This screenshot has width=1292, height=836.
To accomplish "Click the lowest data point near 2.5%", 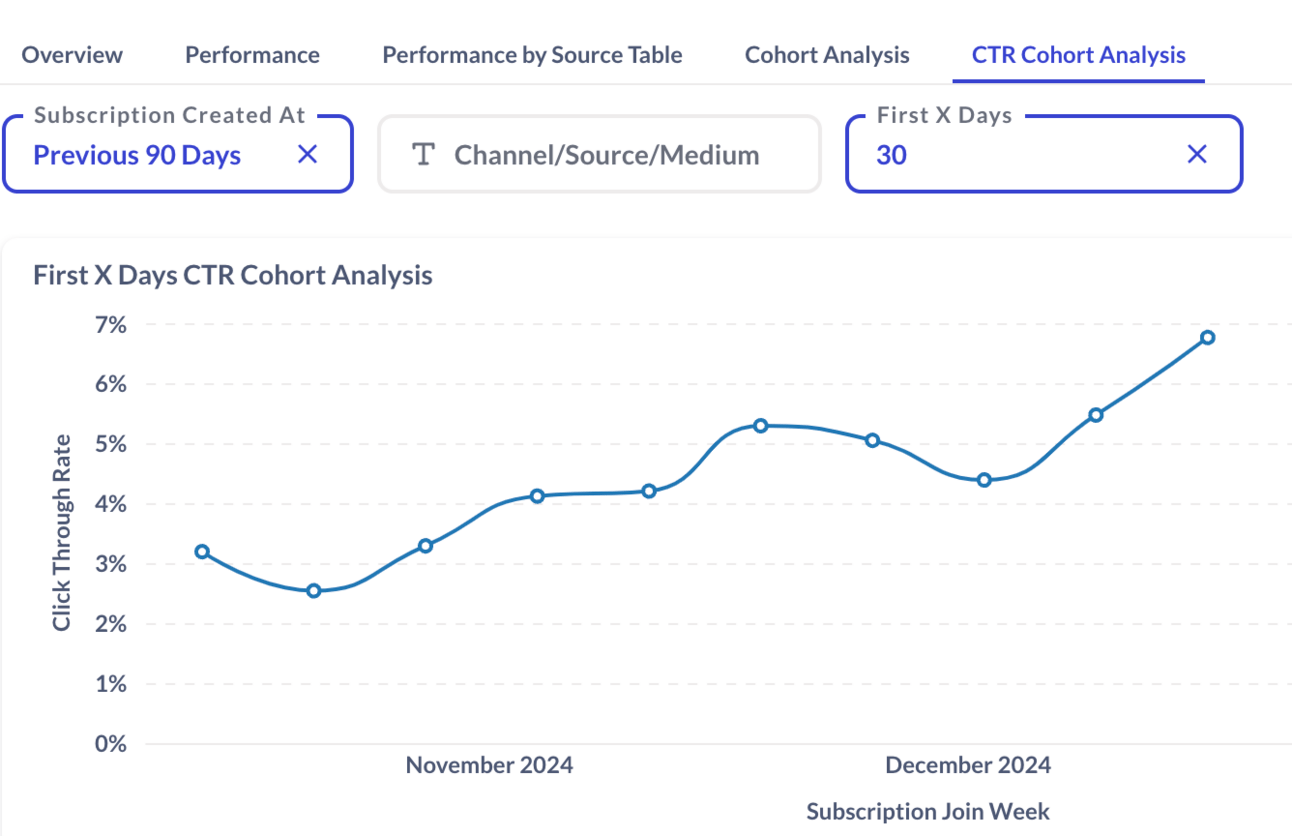I will click(314, 590).
